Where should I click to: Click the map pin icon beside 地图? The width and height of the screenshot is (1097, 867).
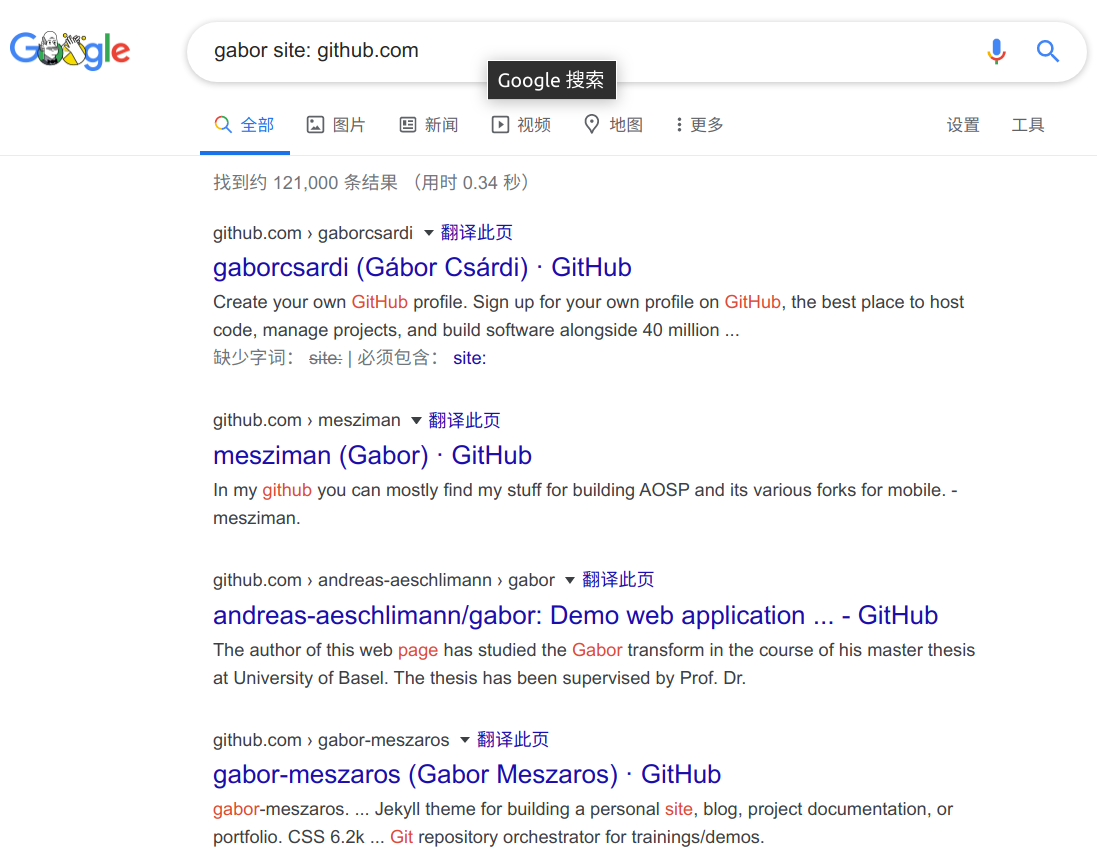pos(592,124)
